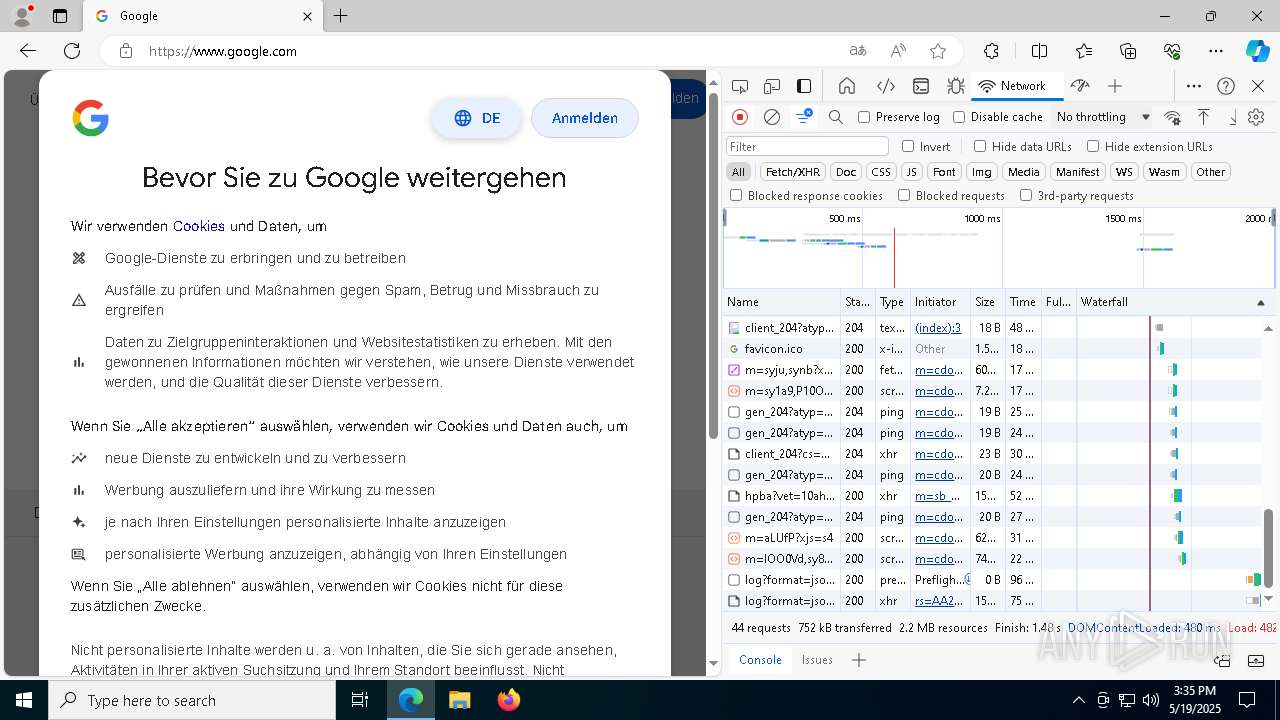This screenshot has height=720, width=1280.
Task: Open the Cookies link in consent text
Action: click(199, 226)
